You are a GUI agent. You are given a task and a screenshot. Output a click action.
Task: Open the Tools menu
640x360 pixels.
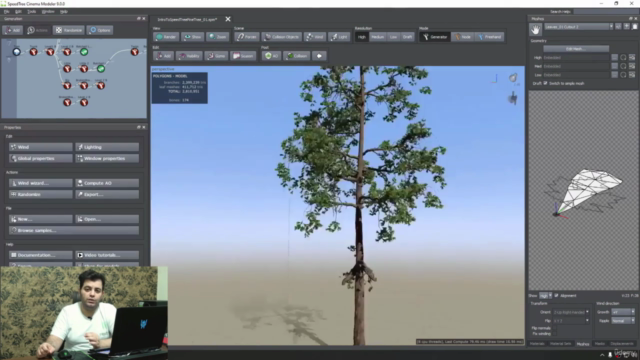(32, 11)
